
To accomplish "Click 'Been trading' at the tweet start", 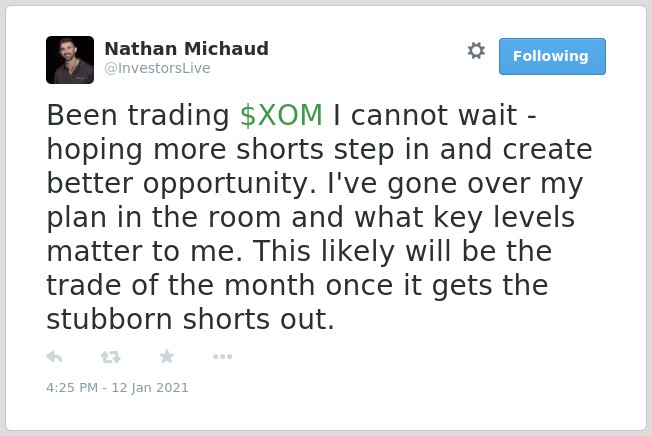I will click(x=138, y=116).
